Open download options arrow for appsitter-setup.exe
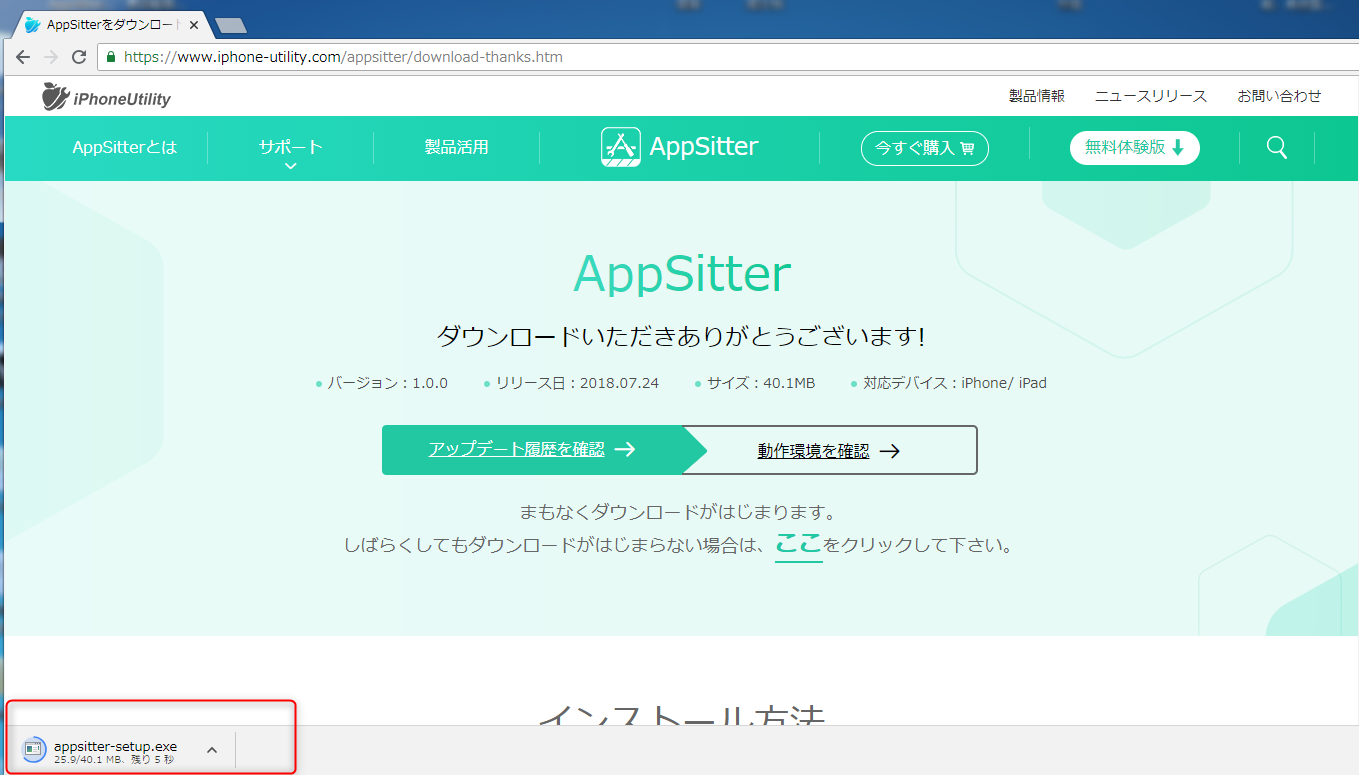The image size is (1359, 775). [x=212, y=749]
